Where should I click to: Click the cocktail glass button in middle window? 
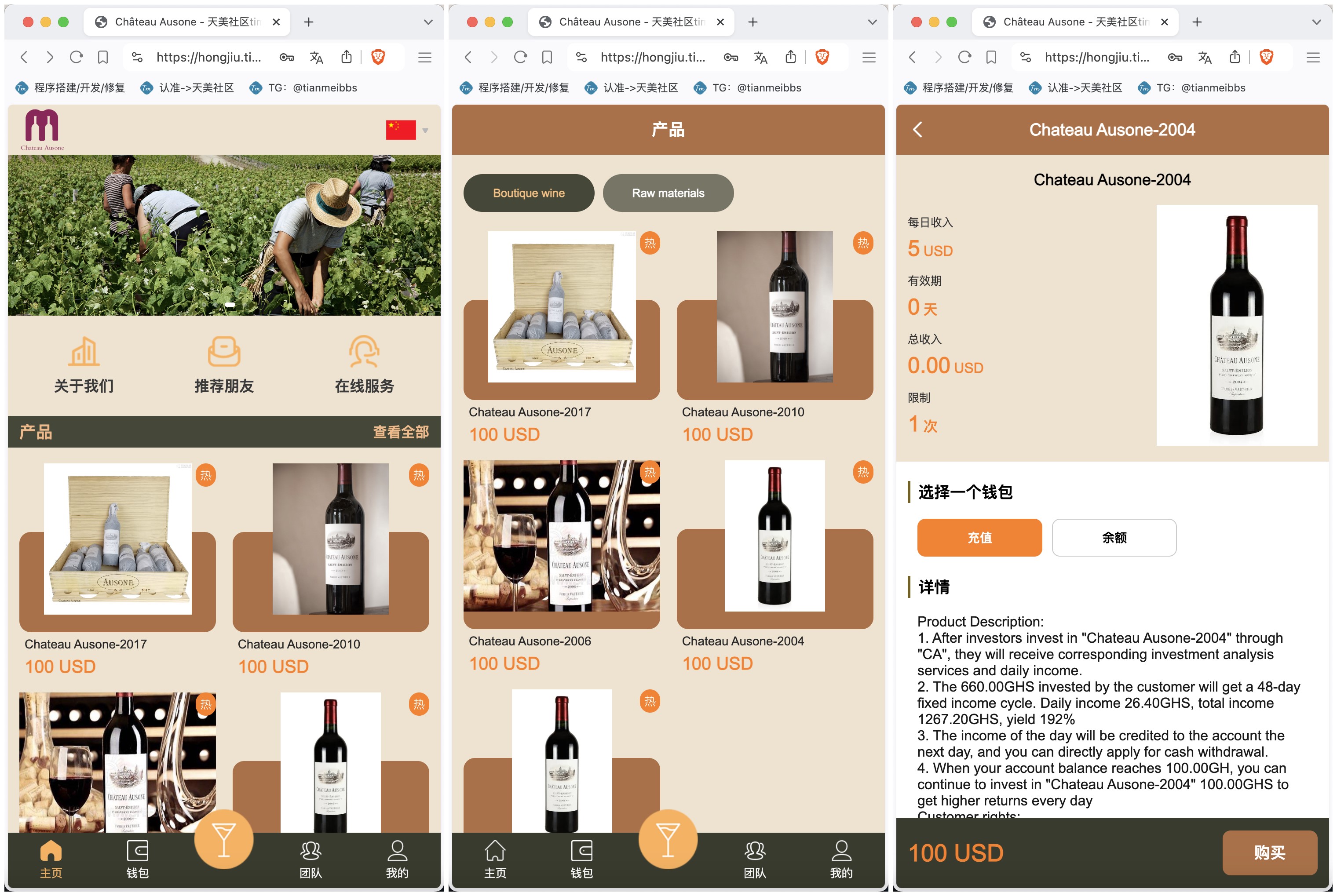click(x=668, y=839)
